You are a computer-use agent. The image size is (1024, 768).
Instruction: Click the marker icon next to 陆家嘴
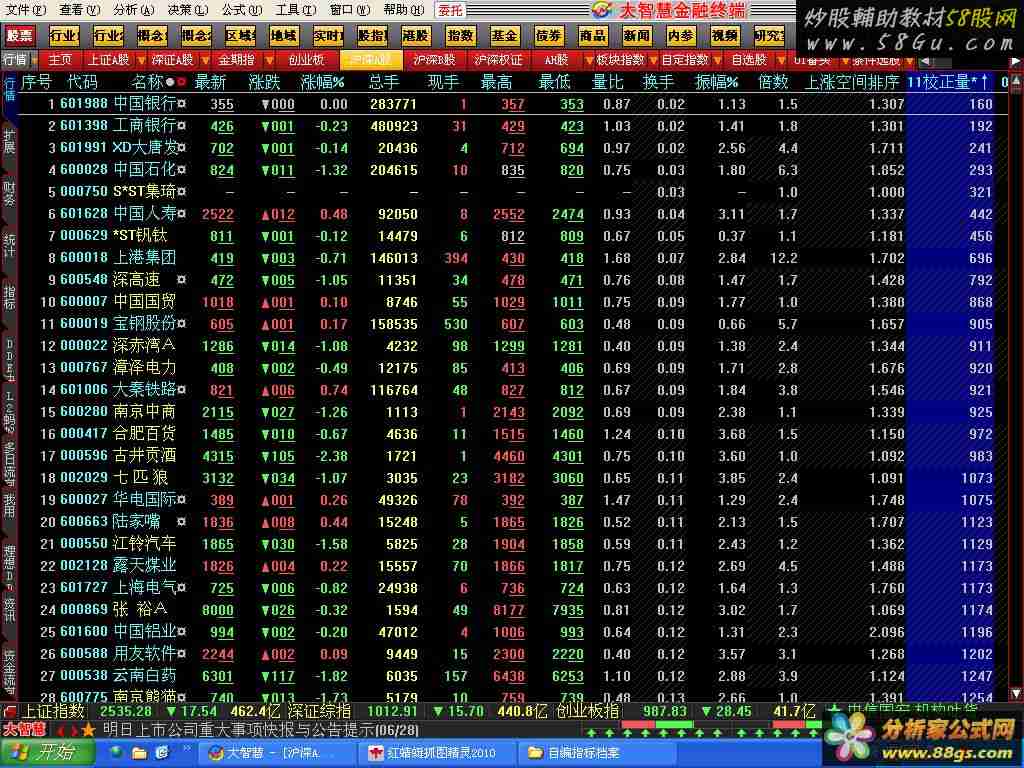(182, 522)
